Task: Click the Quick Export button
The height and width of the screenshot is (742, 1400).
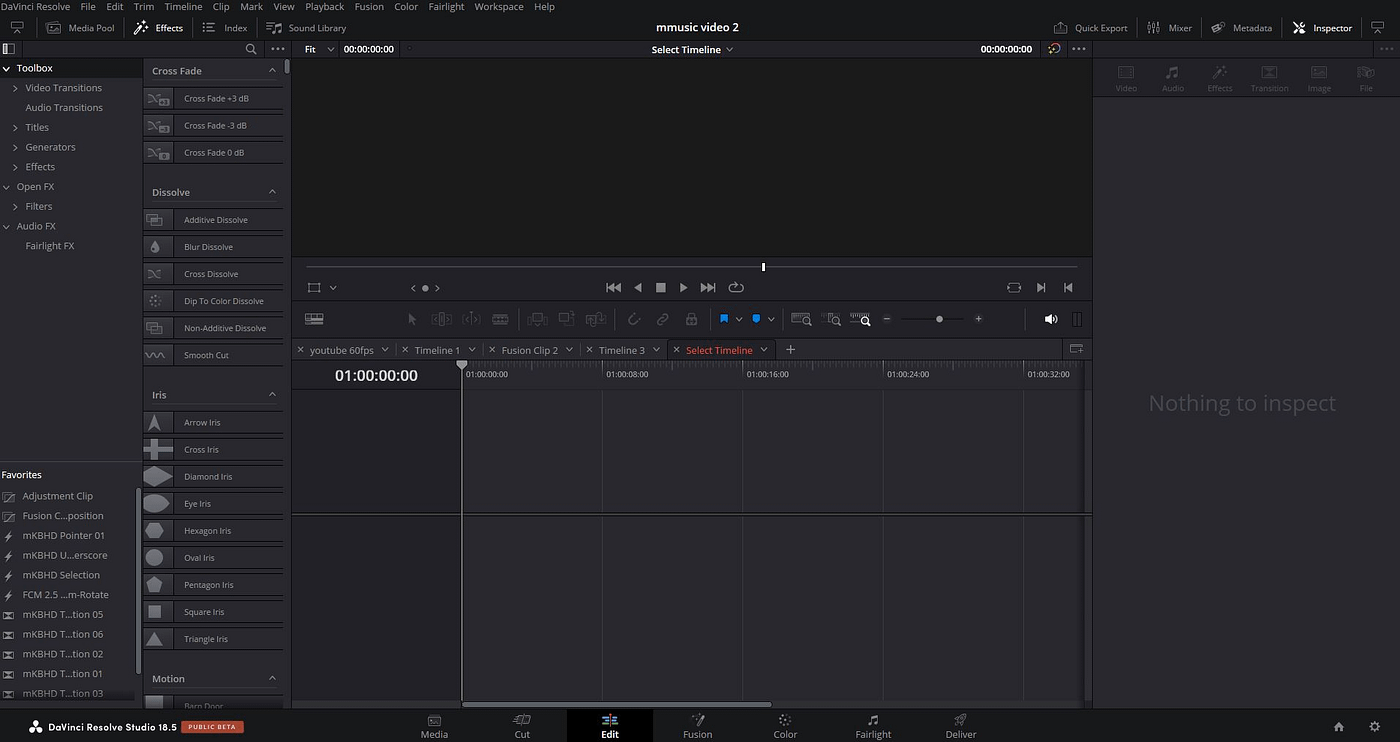Action: coord(1090,28)
